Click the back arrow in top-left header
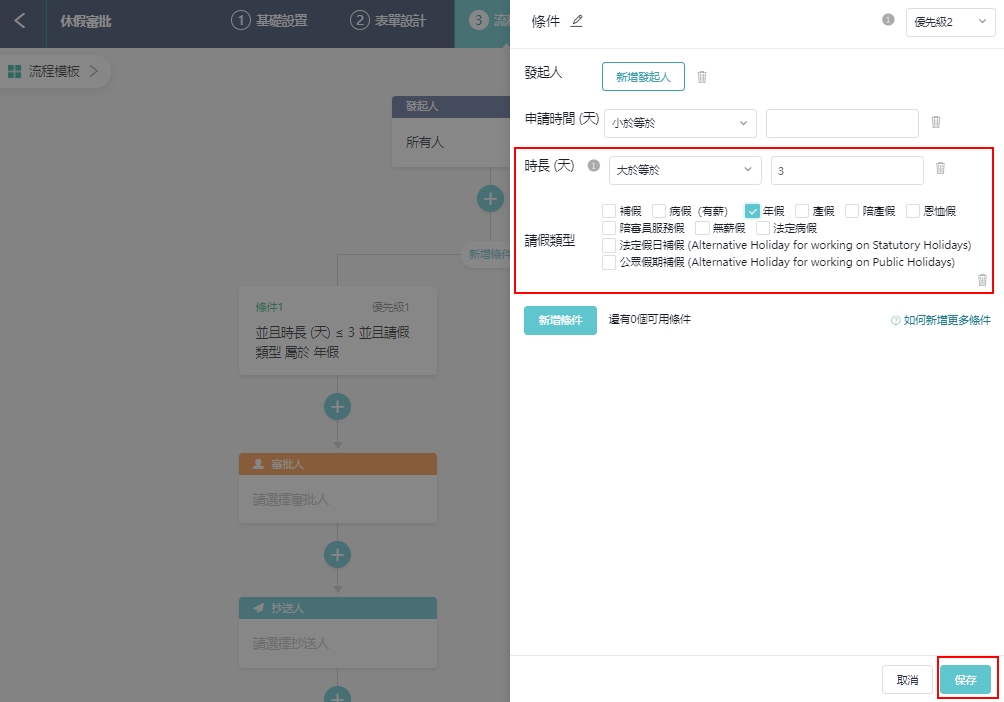The height and width of the screenshot is (702, 1004). [21, 20]
